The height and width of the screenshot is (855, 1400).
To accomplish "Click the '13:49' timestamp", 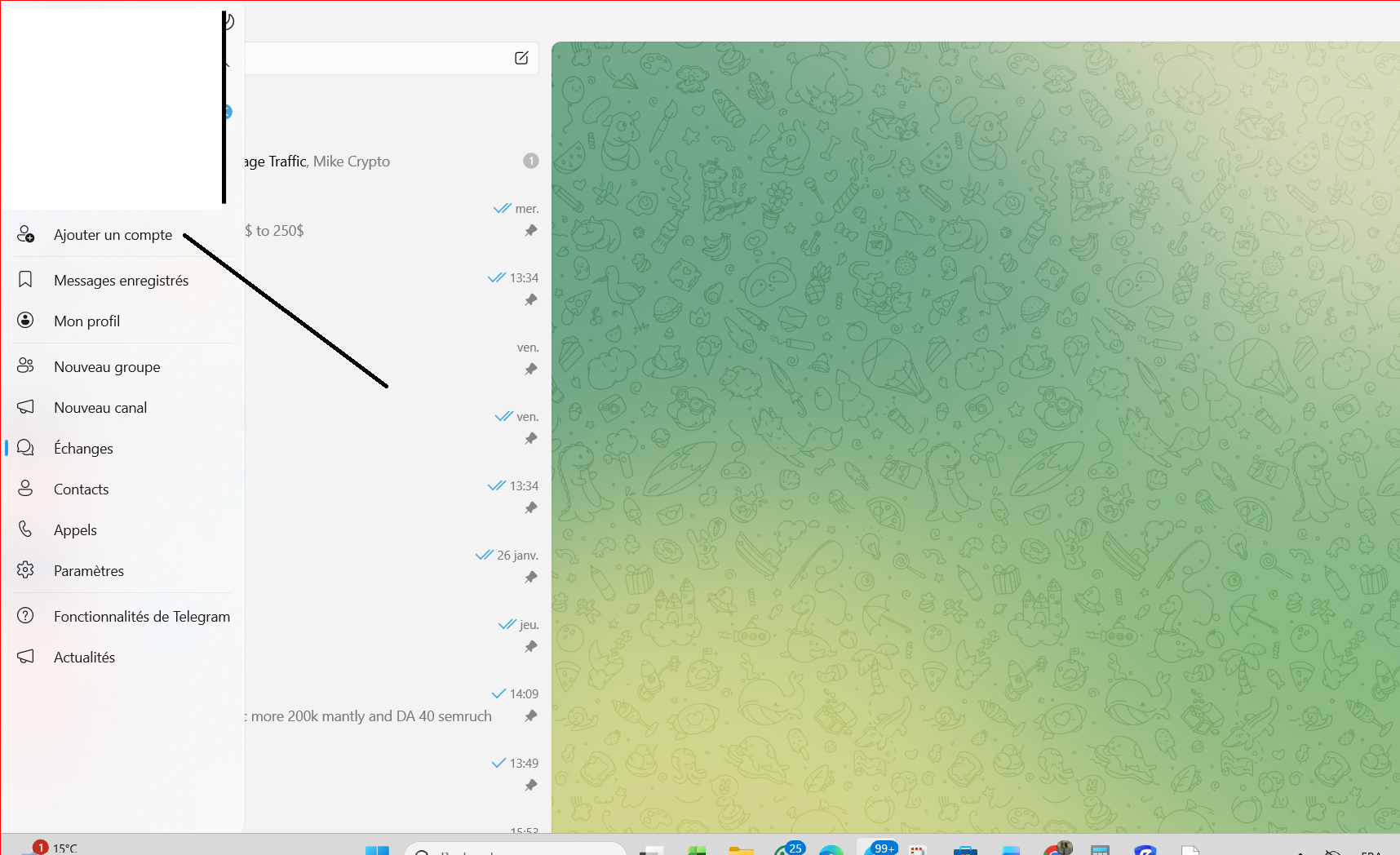I will tap(525, 764).
